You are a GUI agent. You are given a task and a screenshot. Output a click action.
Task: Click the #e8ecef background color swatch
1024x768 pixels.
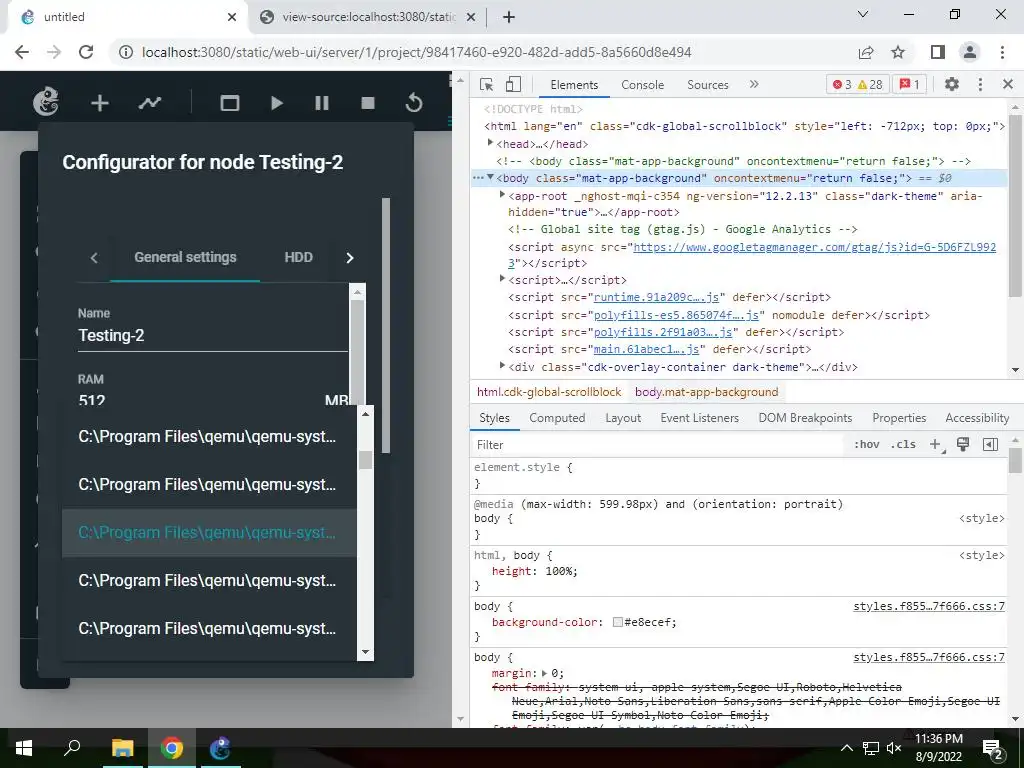coord(617,622)
